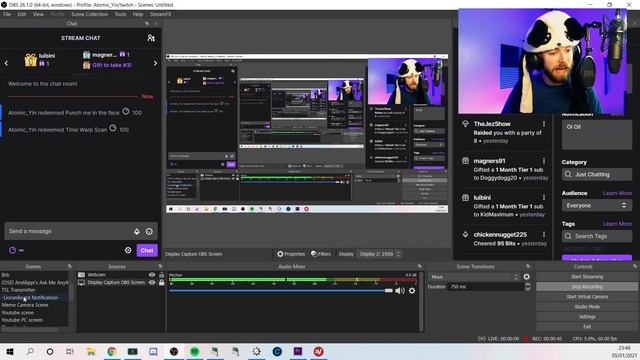
Task: Float the Controls dock using its icon
Action: coord(635,266)
